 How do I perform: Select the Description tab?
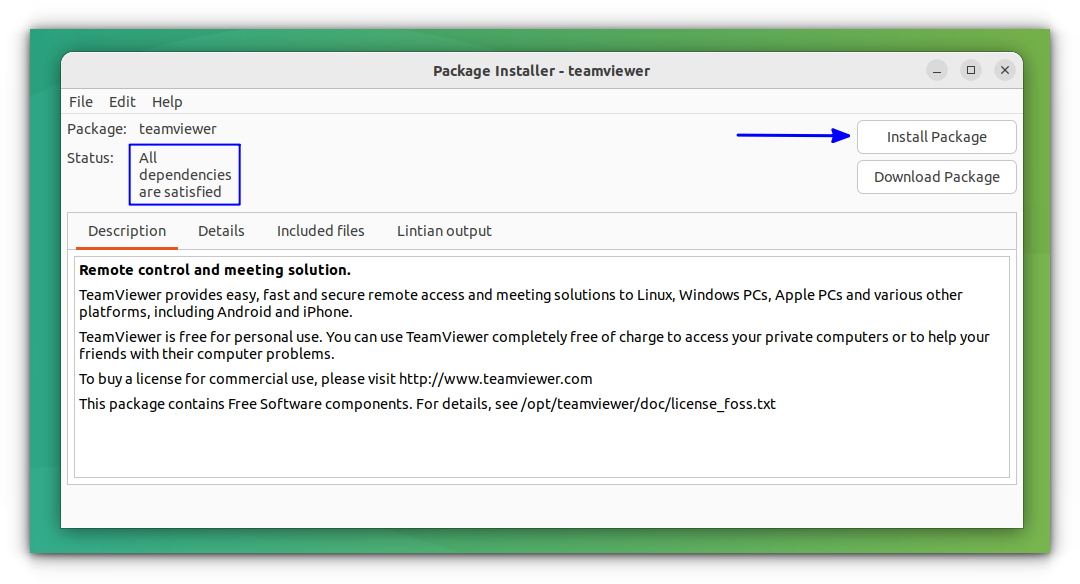pos(126,230)
